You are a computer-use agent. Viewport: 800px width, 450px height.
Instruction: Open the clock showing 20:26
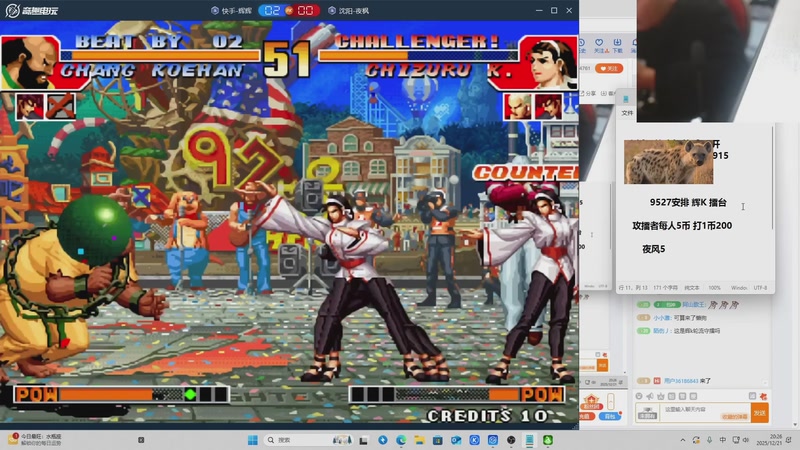(769, 440)
